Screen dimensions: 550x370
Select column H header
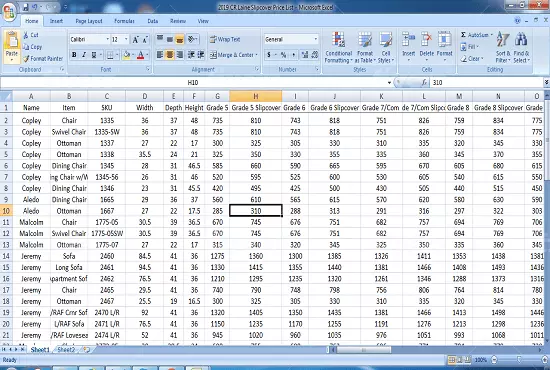coord(256,96)
